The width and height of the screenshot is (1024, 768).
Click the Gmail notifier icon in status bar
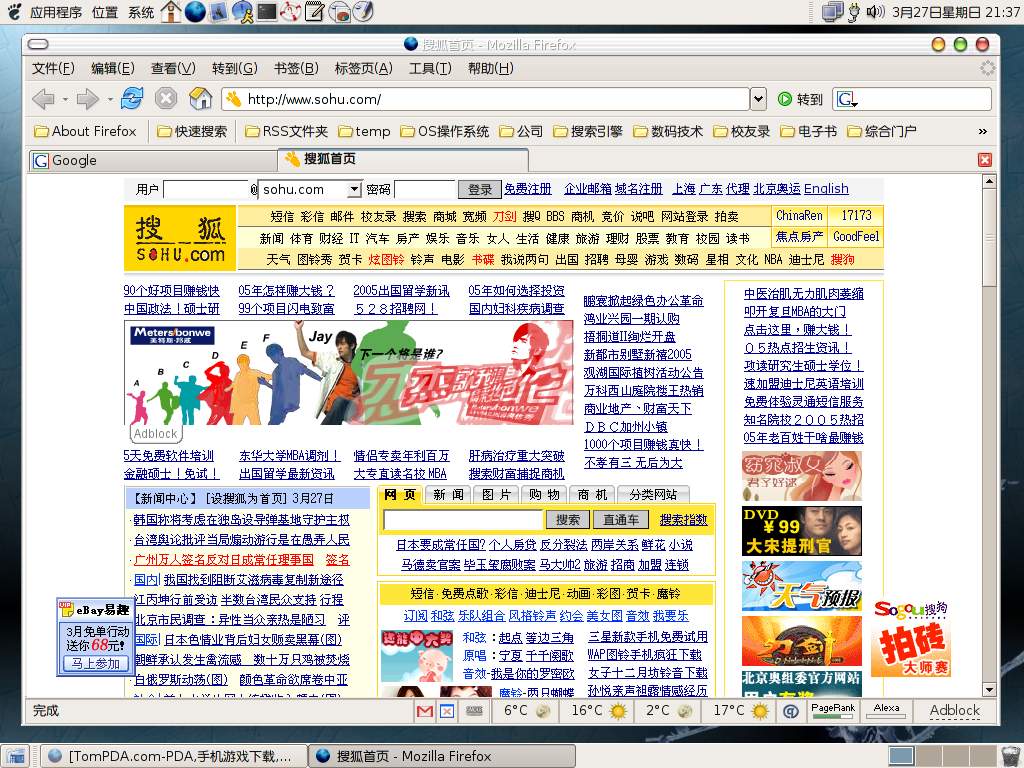pos(424,711)
